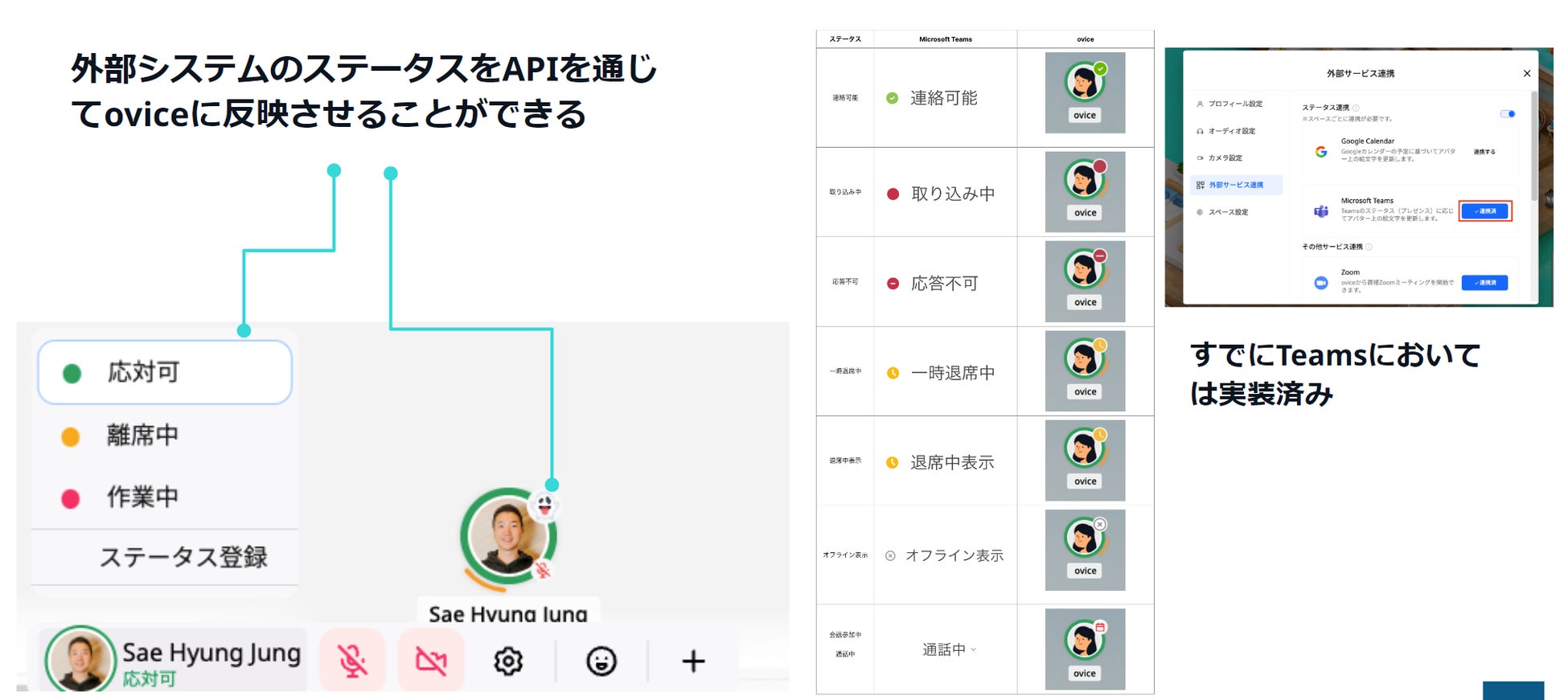
Task: Open プロフィール設定 in the dialog sidebar
Action: click(x=1236, y=104)
